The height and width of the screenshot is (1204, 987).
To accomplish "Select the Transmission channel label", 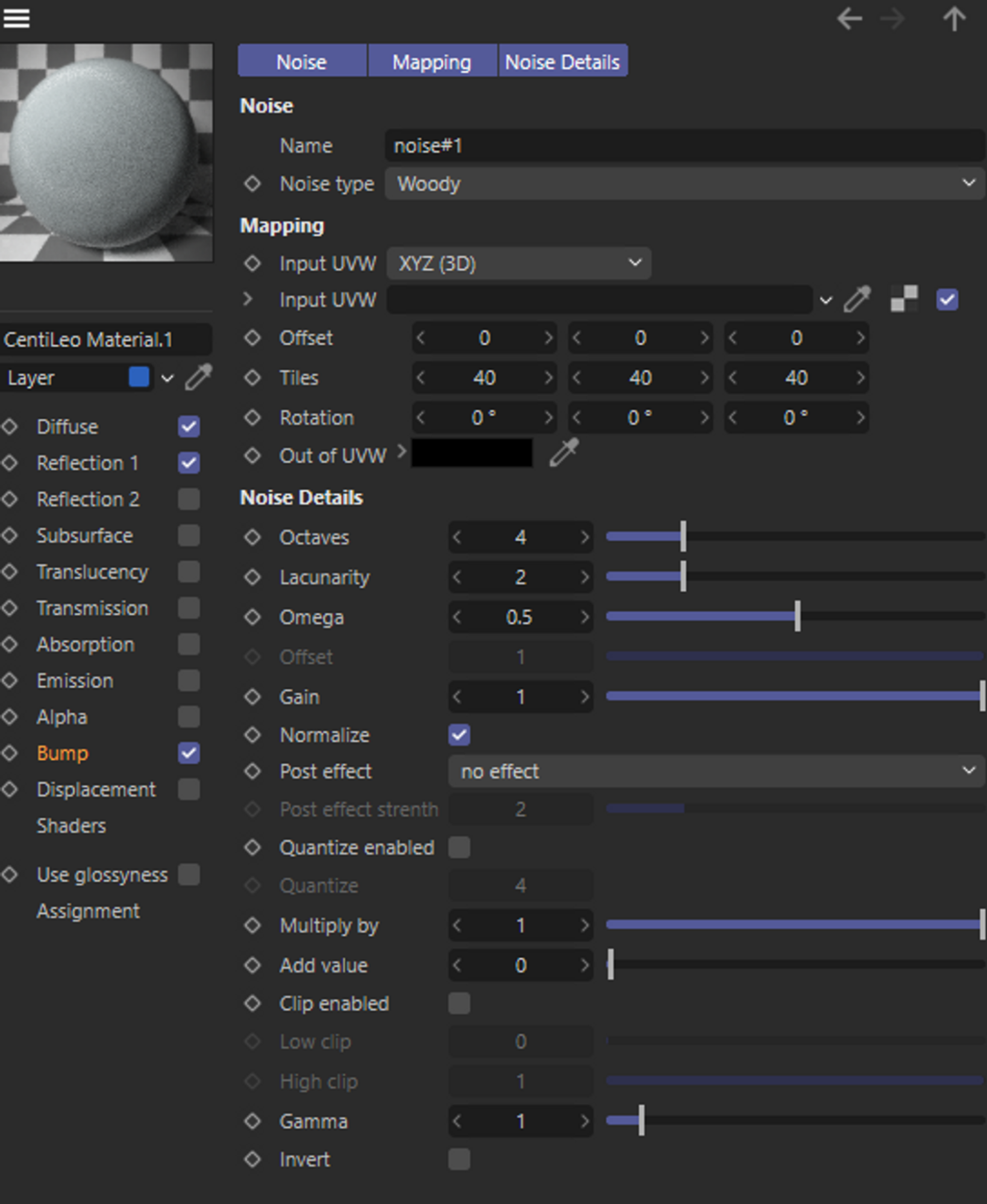I will click(x=92, y=608).
